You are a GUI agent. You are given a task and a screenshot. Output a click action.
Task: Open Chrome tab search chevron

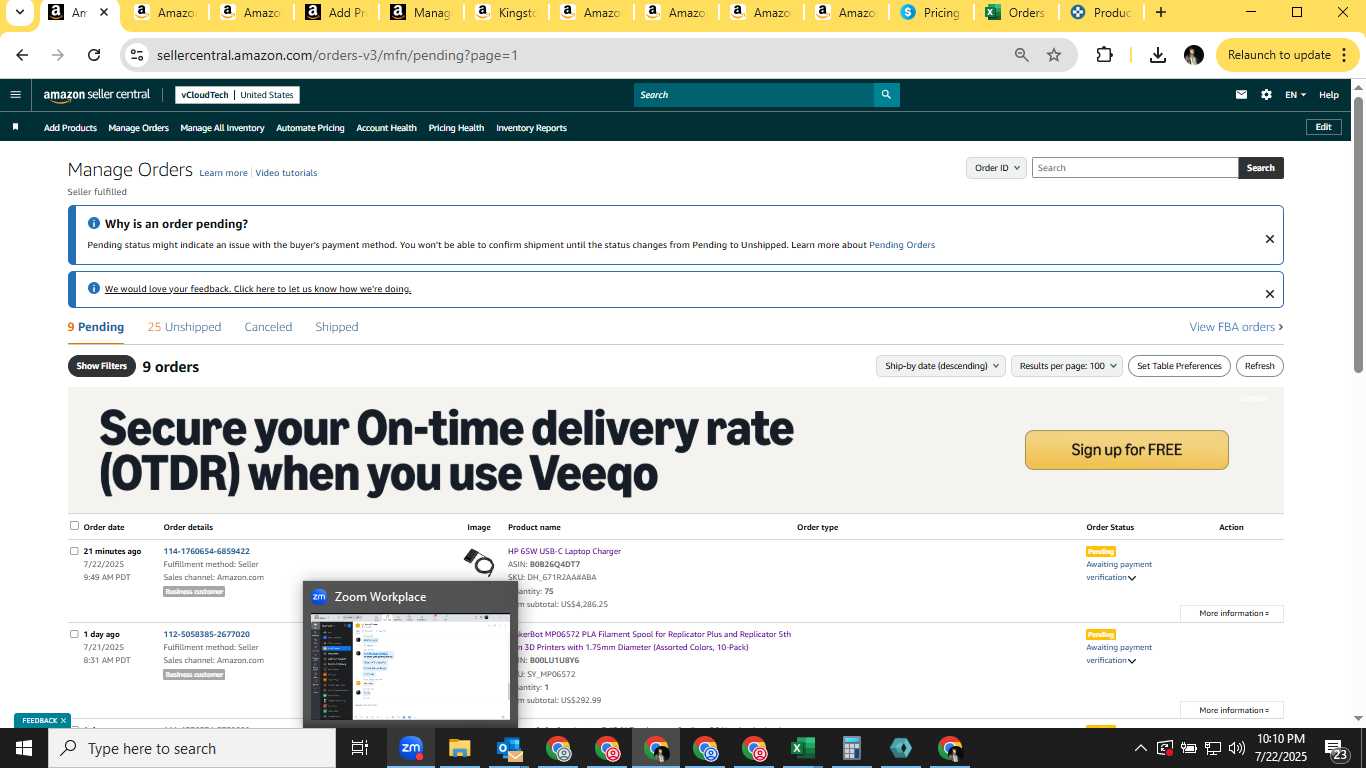(19, 13)
